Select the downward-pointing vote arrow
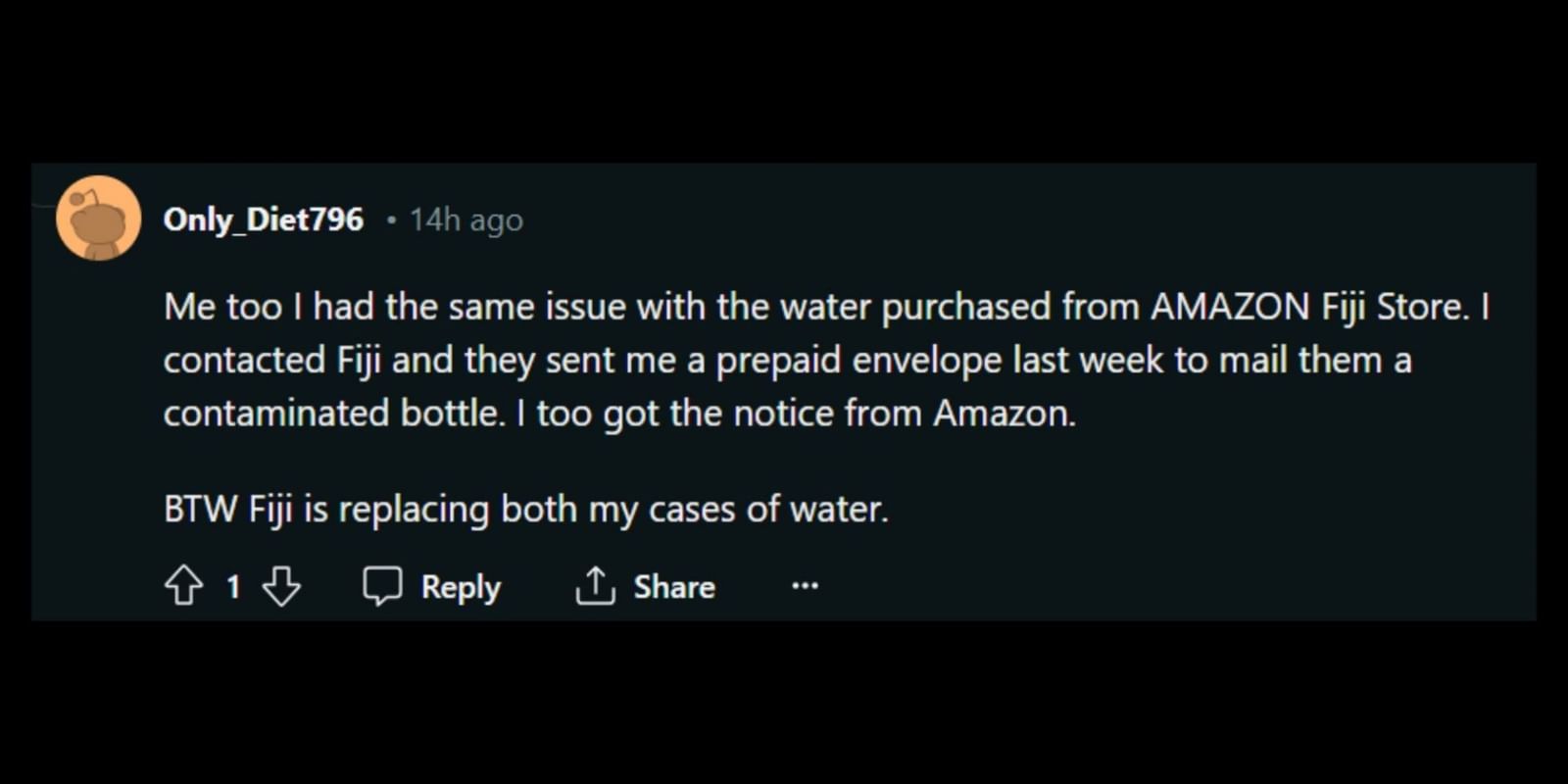 (280, 586)
